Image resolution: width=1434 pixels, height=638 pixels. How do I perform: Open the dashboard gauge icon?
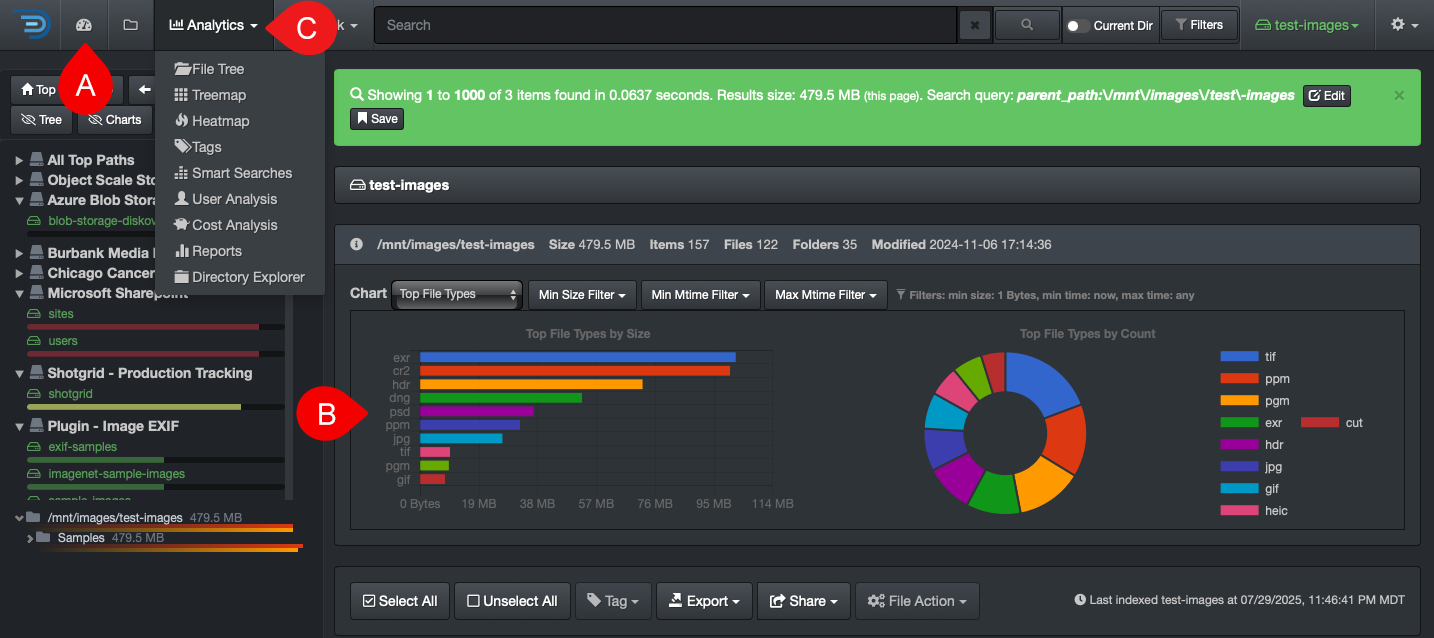point(84,25)
